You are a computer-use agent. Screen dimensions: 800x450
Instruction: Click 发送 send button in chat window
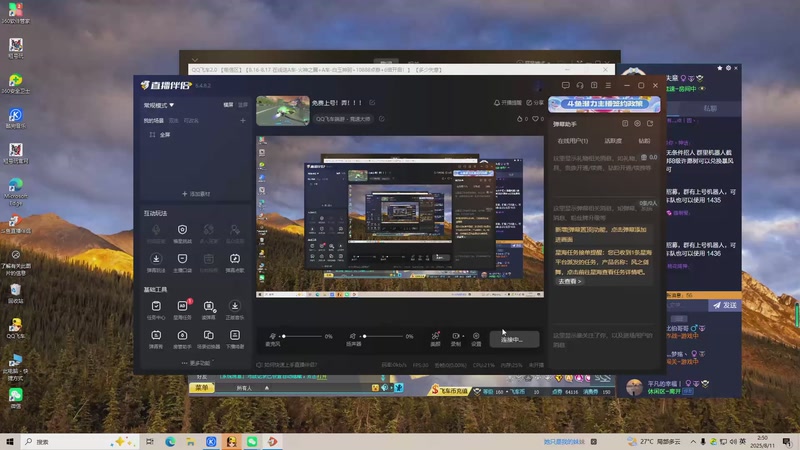725,305
